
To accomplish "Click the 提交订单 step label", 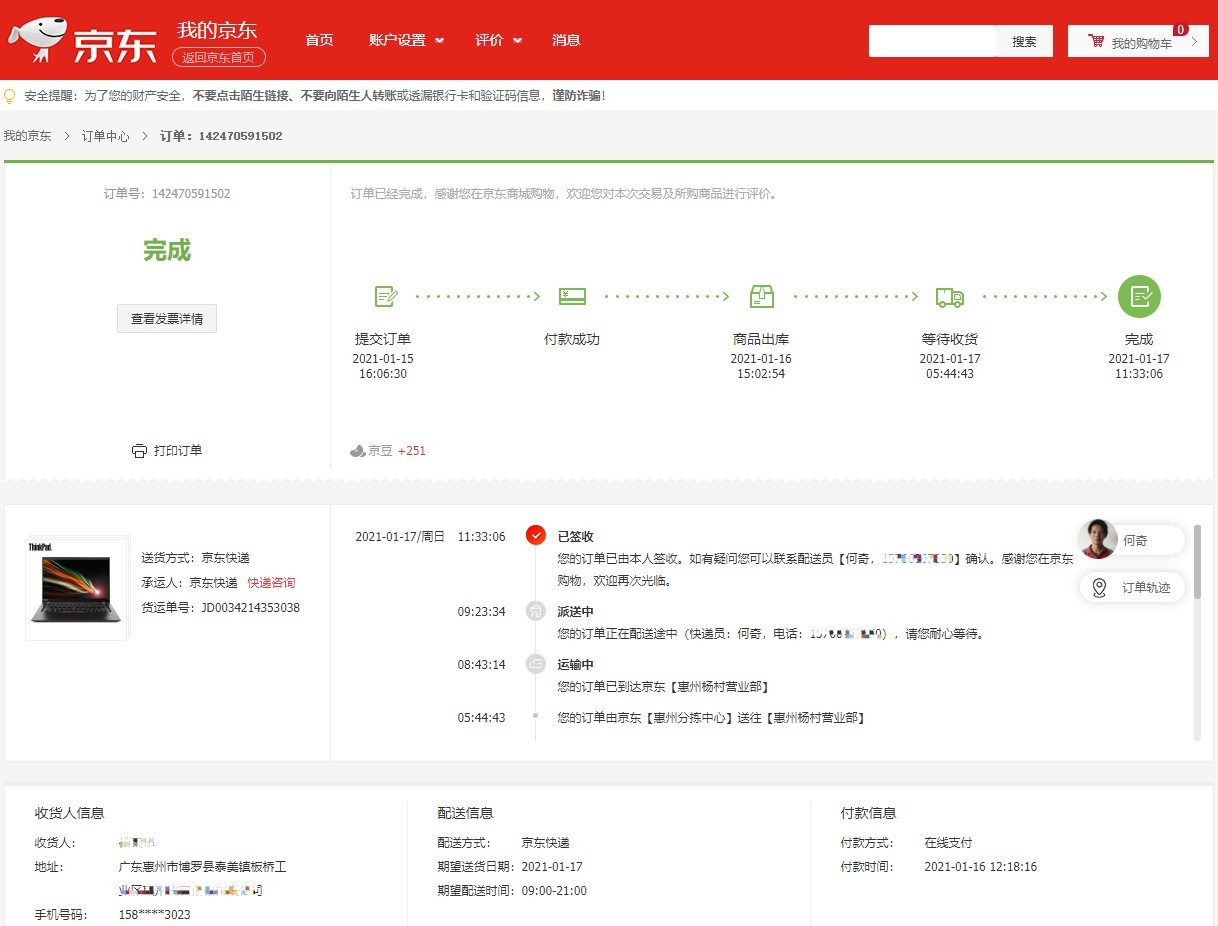I will [x=383, y=339].
